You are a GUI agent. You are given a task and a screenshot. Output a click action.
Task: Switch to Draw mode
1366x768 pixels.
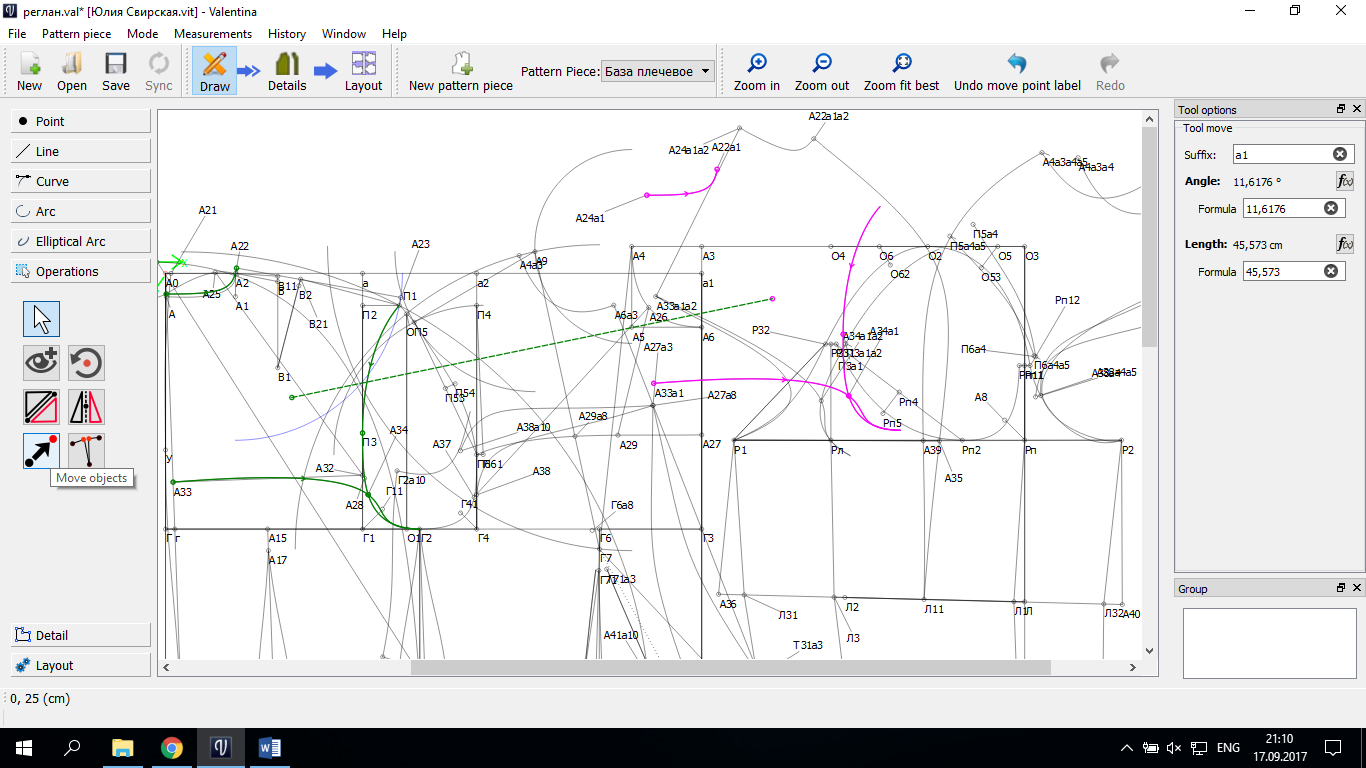coord(214,72)
